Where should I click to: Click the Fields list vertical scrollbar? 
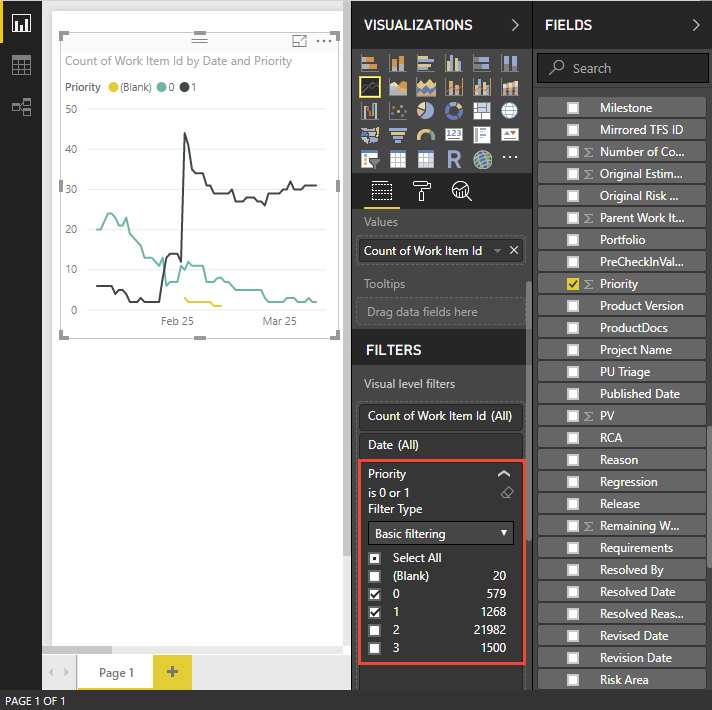pos(709,497)
